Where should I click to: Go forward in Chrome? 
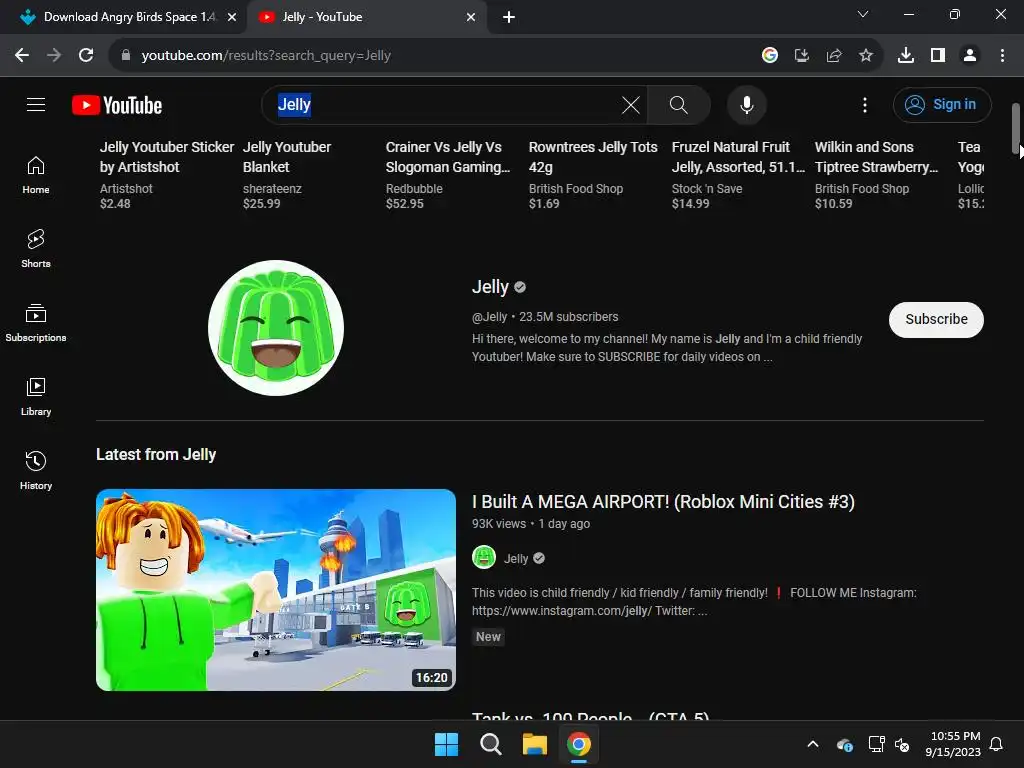[x=54, y=56]
